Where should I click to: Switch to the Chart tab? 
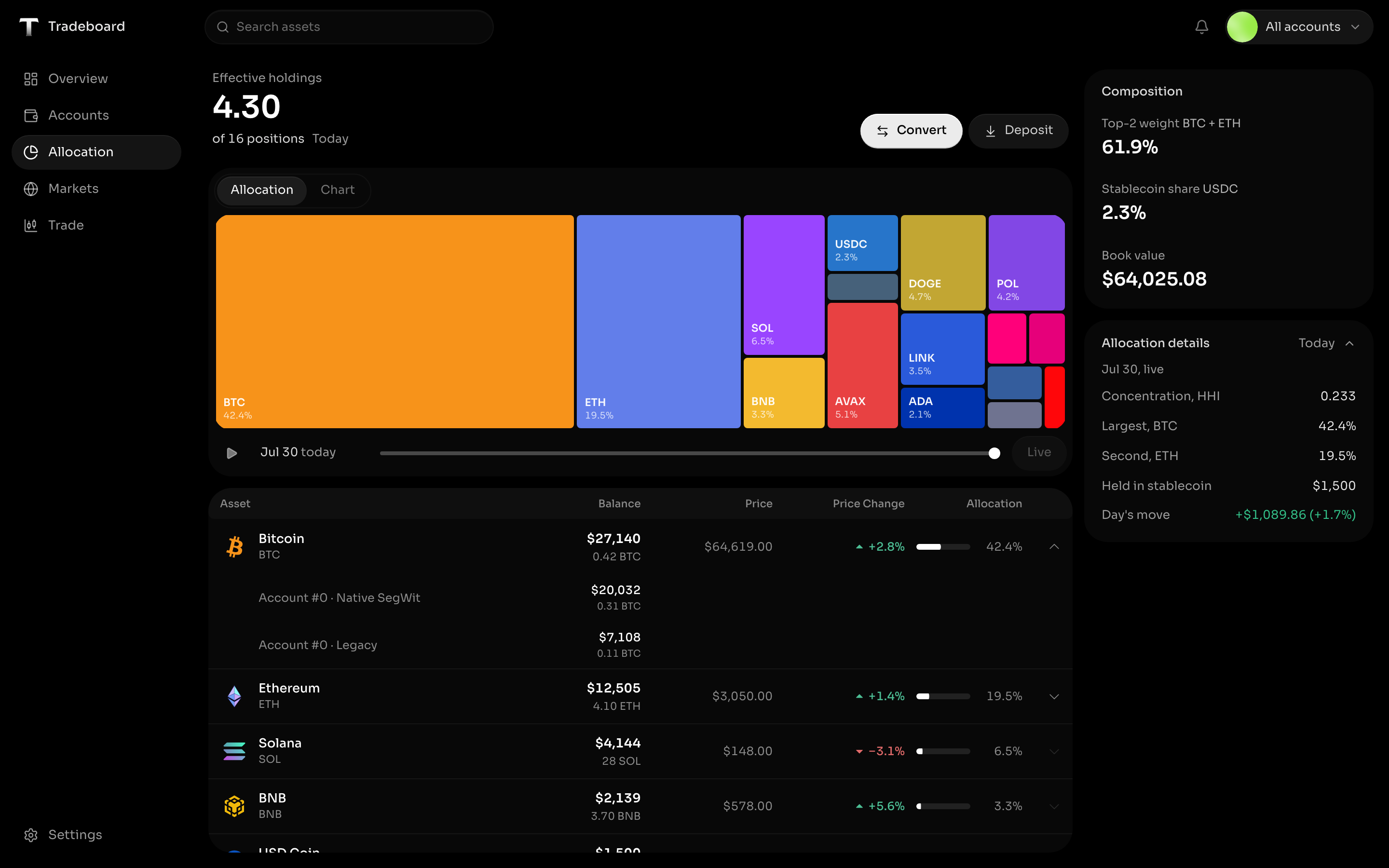point(338,190)
